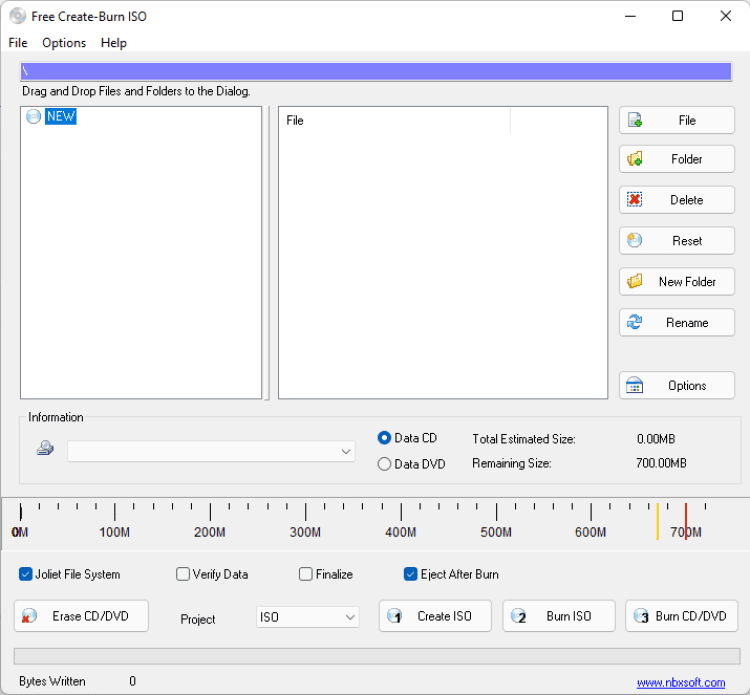This screenshot has width=750, height=695.
Task: Click the add File icon with green plus
Action: pos(635,120)
